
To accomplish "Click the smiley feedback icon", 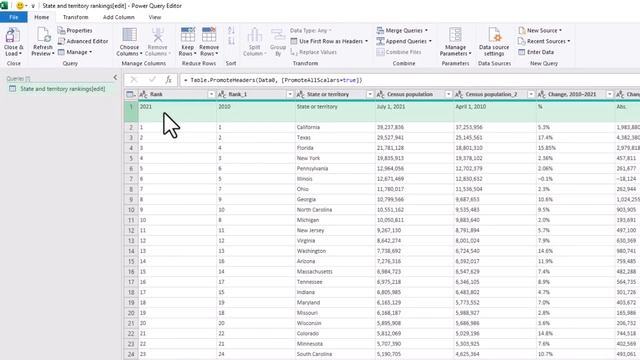I will (x=19, y=6).
